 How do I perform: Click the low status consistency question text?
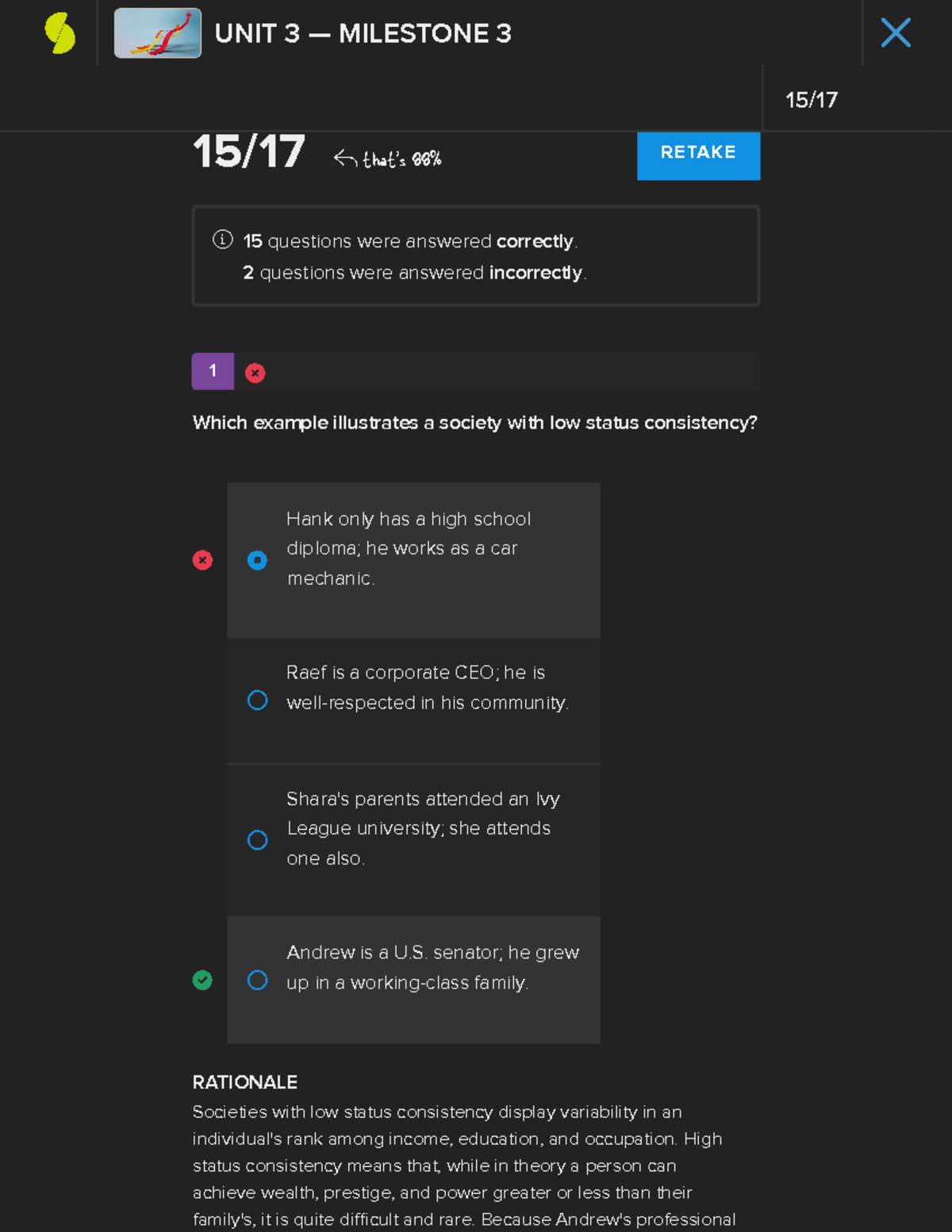[474, 423]
